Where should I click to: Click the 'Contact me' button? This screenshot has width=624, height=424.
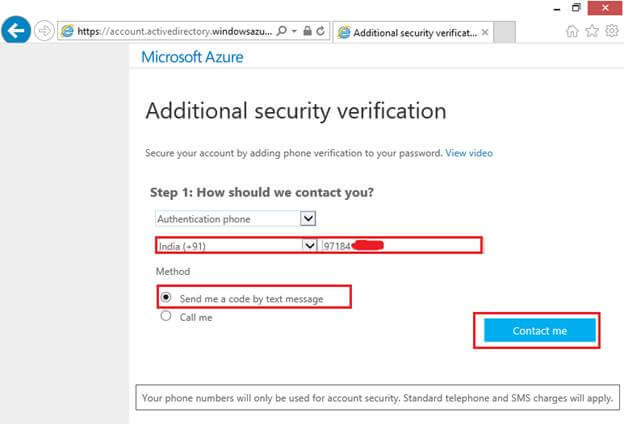(539, 331)
